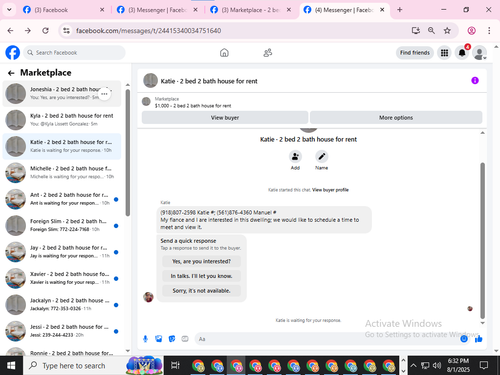Click the emoji icon in message box
The image size is (500, 375).
pos(464,339)
